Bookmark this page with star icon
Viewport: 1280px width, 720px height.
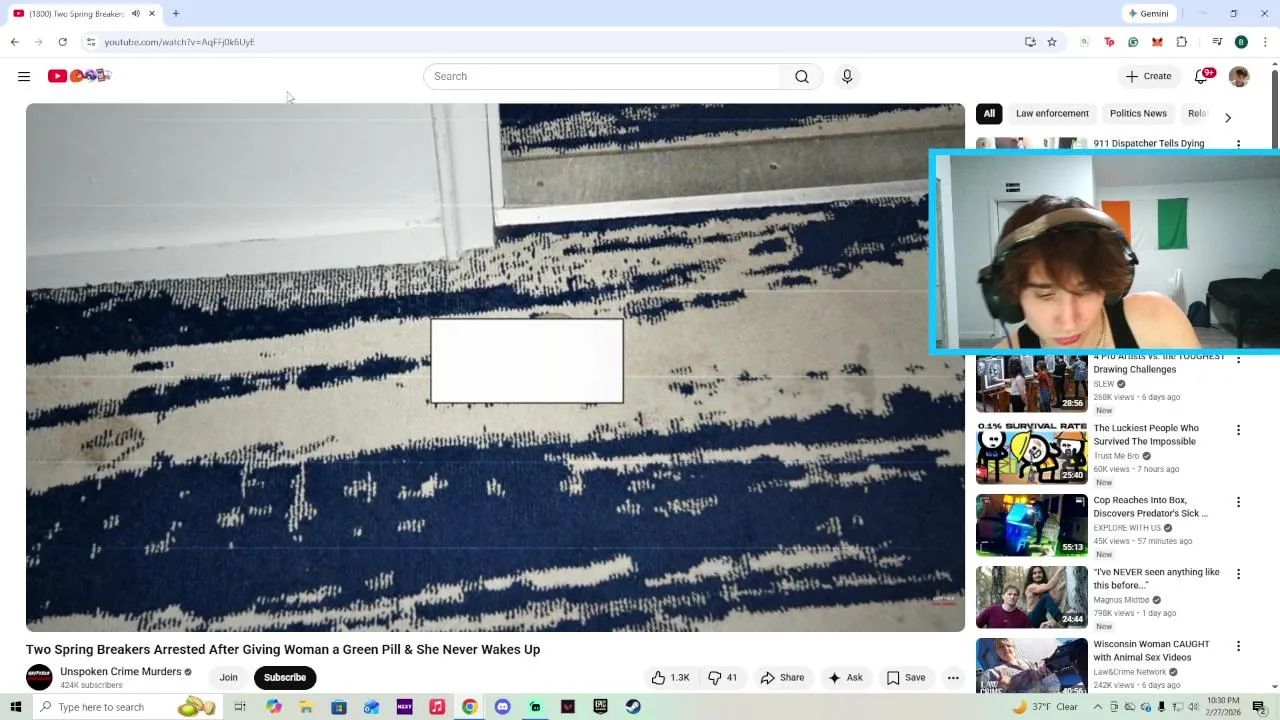[1052, 42]
